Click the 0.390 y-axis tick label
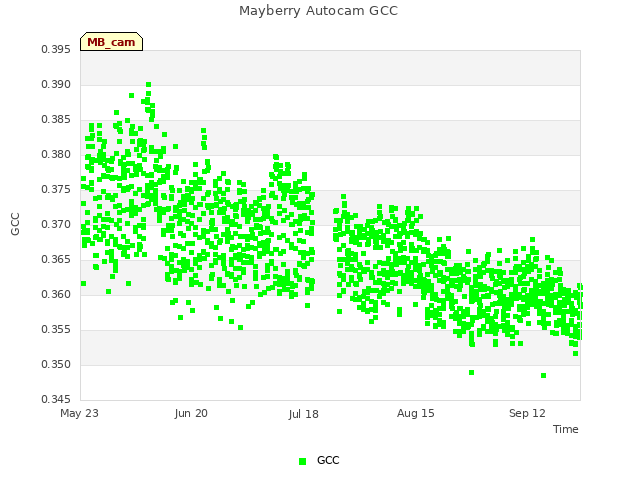The height and width of the screenshot is (480, 640). (x=56, y=84)
